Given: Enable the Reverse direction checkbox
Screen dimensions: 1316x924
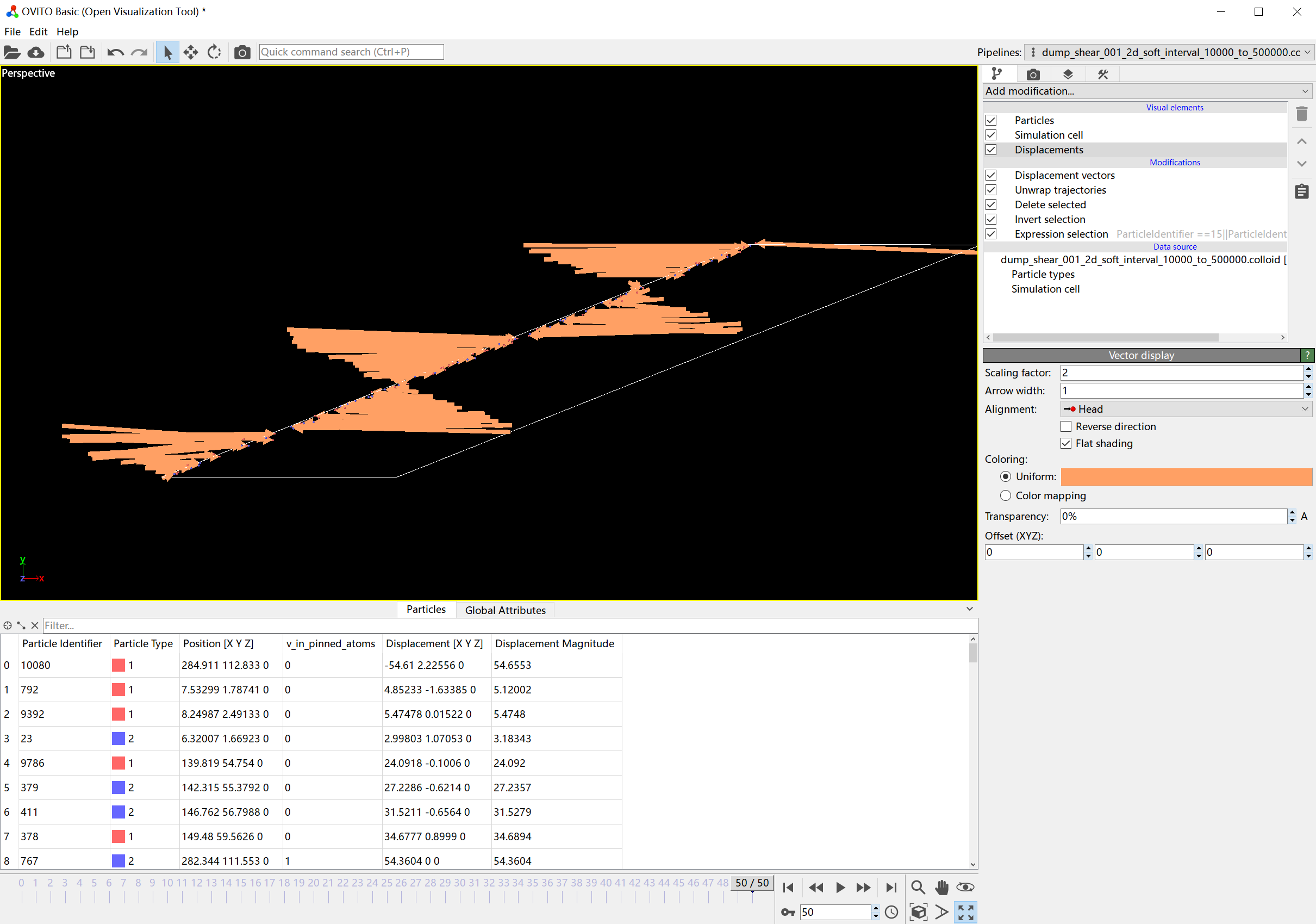Looking at the screenshot, I should coord(1065,426).
